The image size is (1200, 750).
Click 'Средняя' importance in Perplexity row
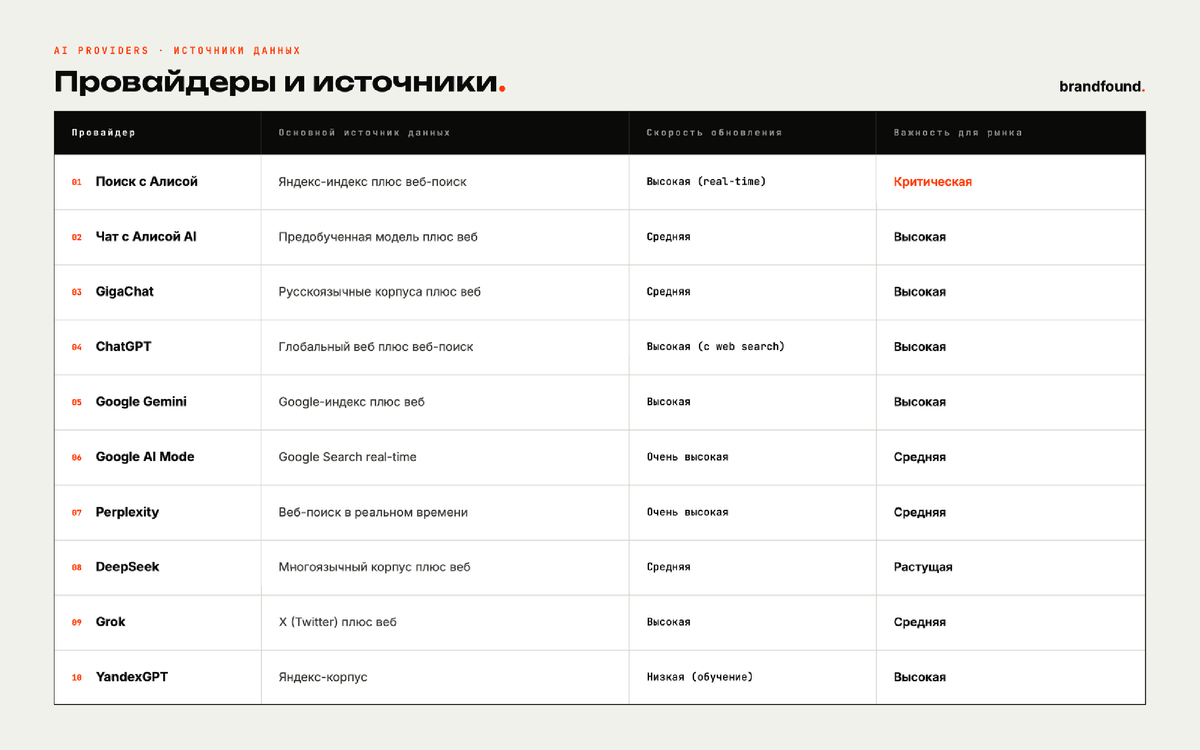[x=920, y=512]
